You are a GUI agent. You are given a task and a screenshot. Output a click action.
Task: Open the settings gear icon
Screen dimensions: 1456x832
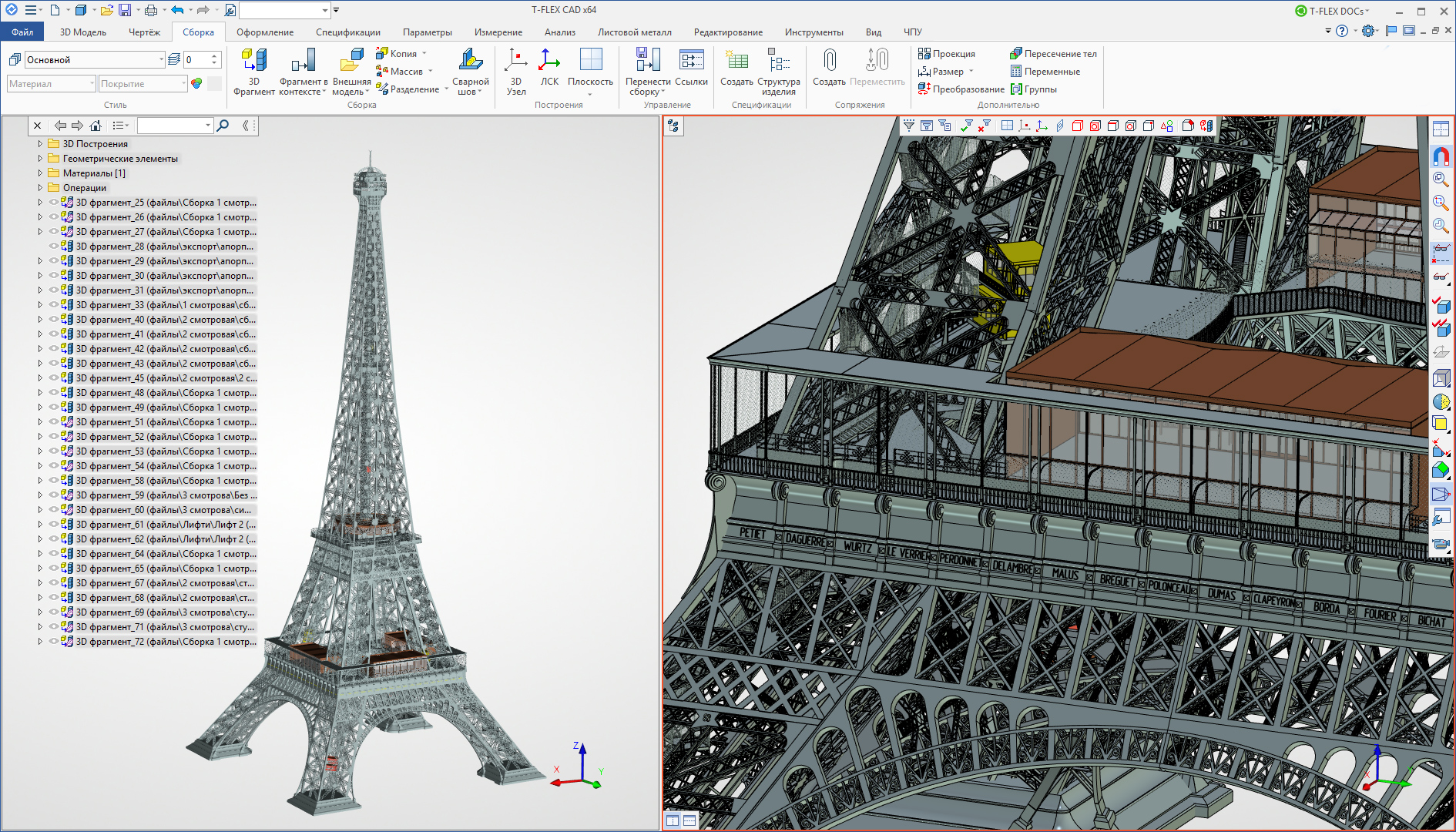[1368, 31]
